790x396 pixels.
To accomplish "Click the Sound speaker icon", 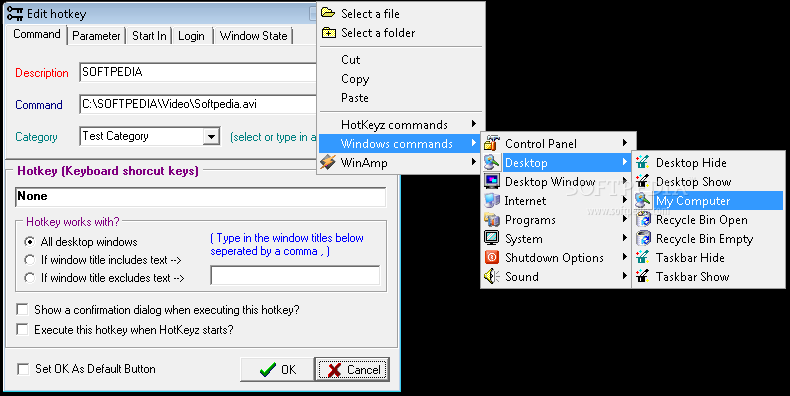I will coord(492,276).
